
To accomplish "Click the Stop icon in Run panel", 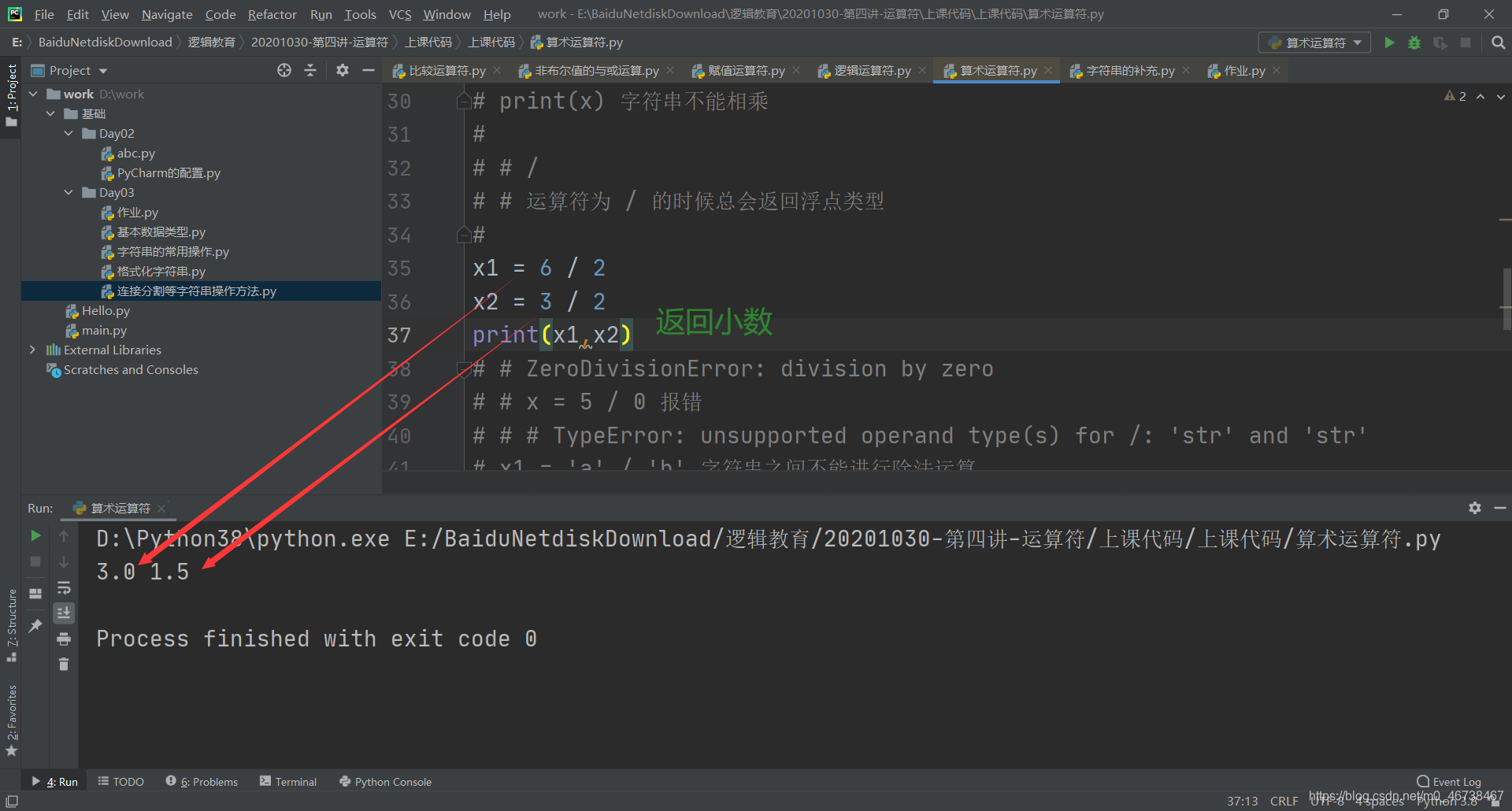I will point(35,561).
